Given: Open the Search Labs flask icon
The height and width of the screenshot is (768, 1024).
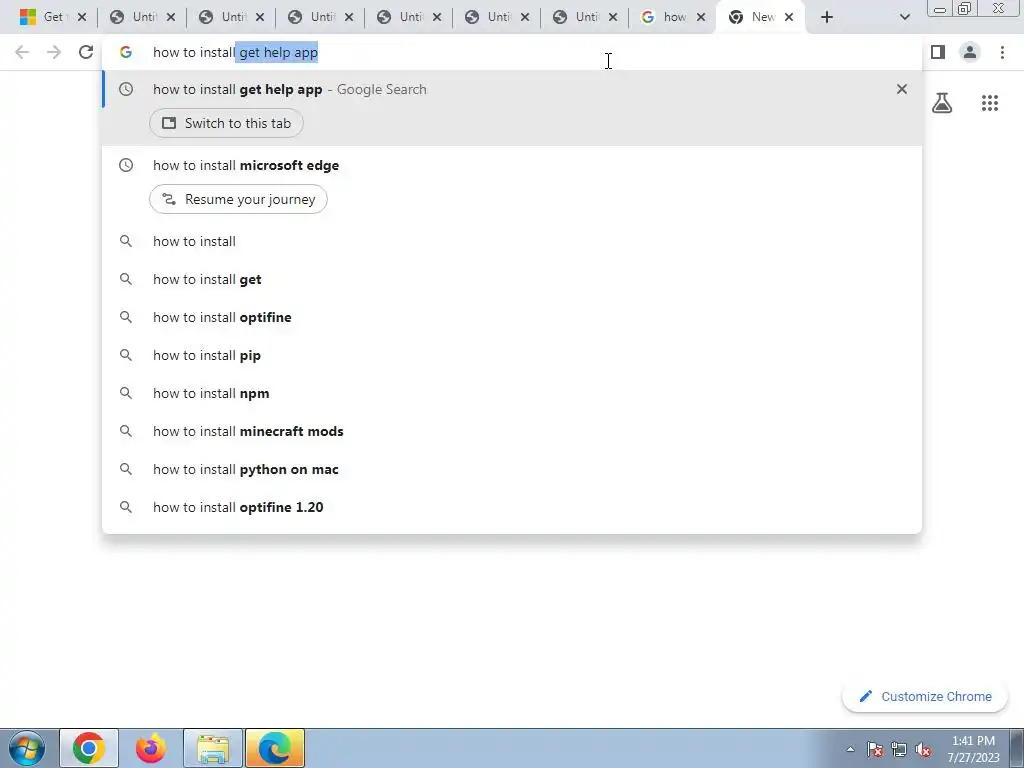Looking at the screenshot, I should [942, 103].
